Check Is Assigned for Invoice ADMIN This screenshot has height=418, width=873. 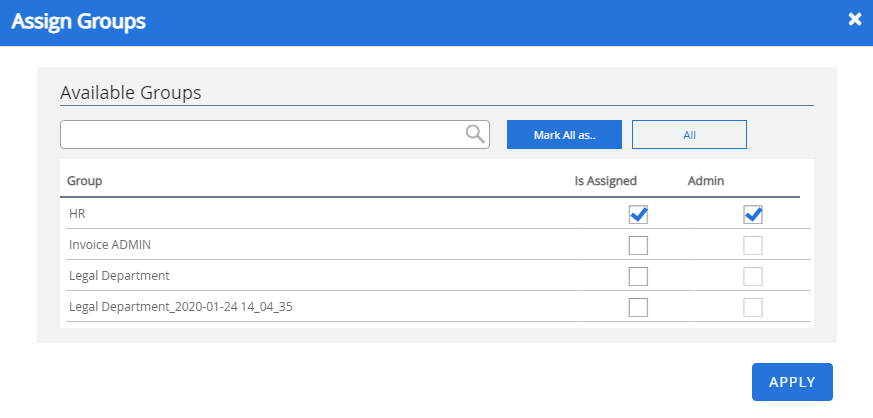pos(638,245)
